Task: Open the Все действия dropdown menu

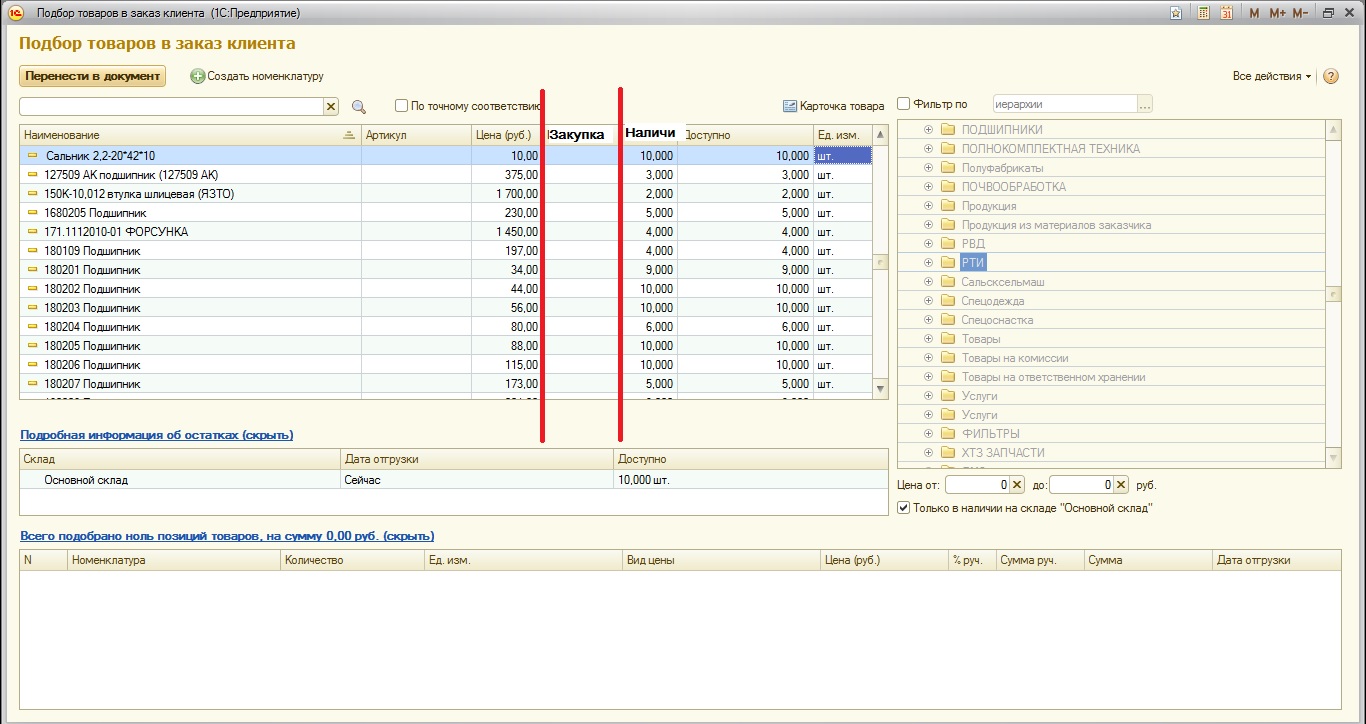Action: (1272, 76)
